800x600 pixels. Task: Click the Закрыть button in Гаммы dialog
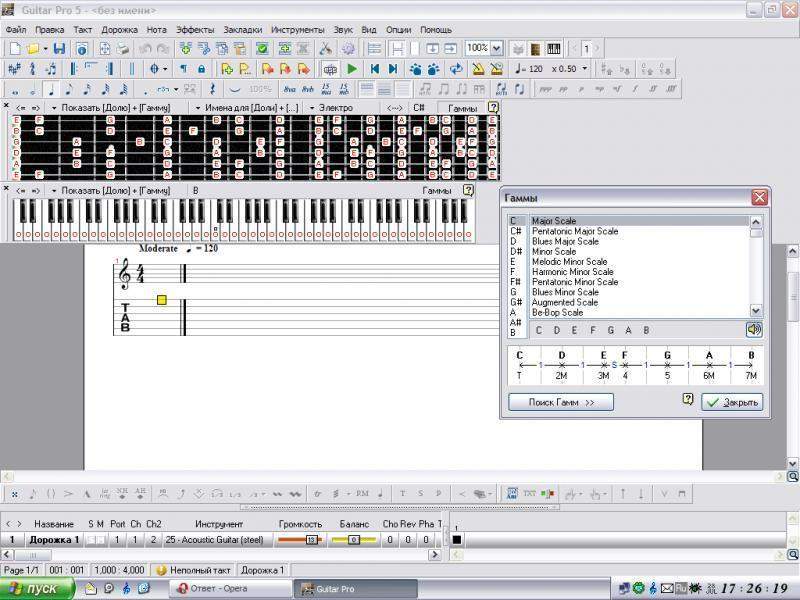732,402
